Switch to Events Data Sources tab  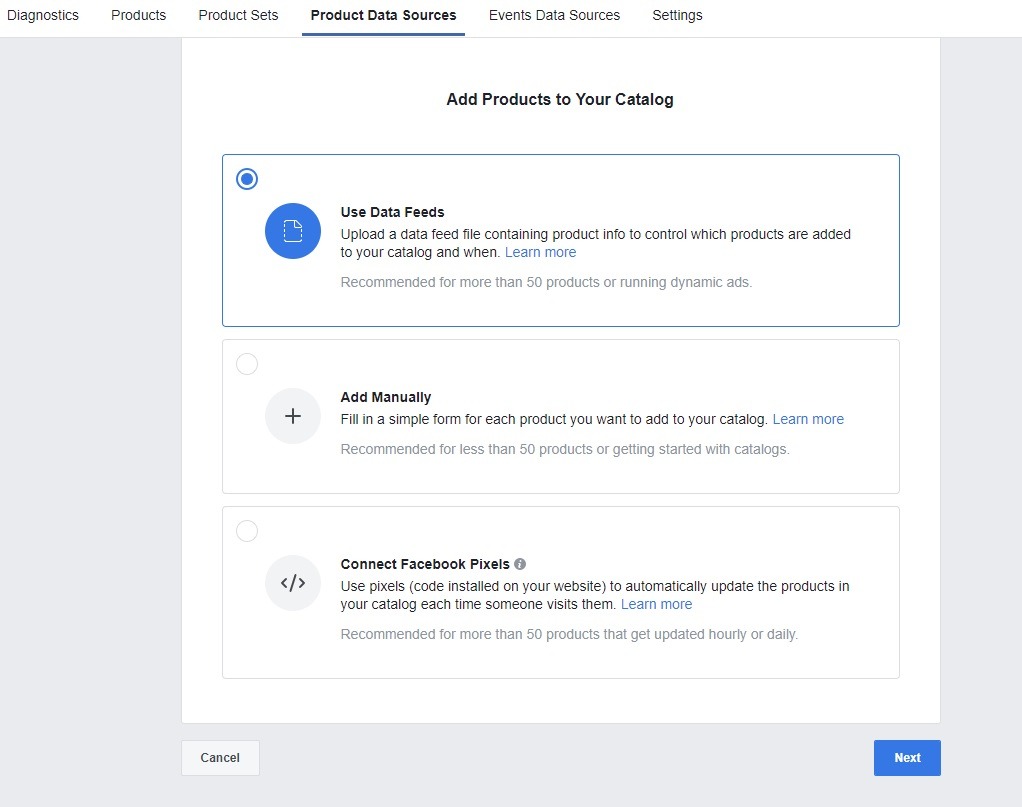(x=555, y=15)
